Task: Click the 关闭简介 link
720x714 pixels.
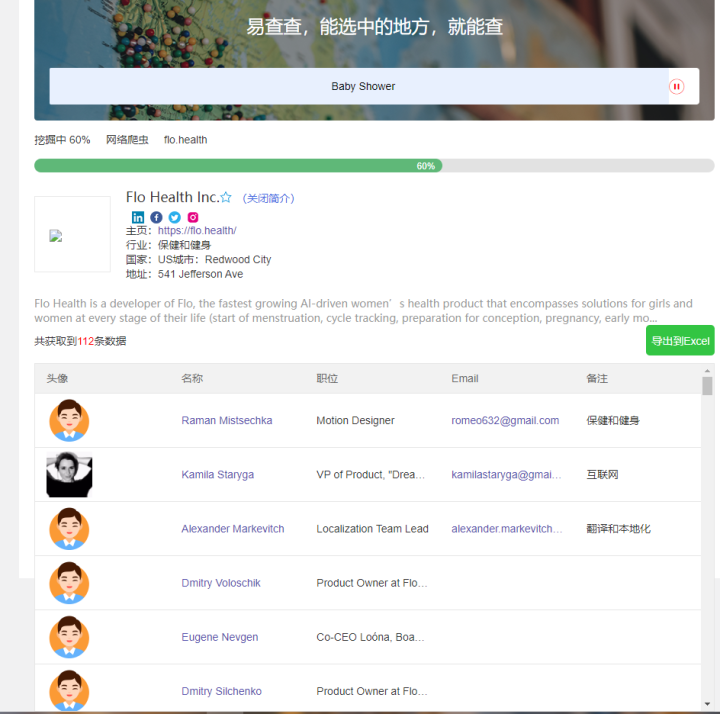Action: [x=269, y=198]
